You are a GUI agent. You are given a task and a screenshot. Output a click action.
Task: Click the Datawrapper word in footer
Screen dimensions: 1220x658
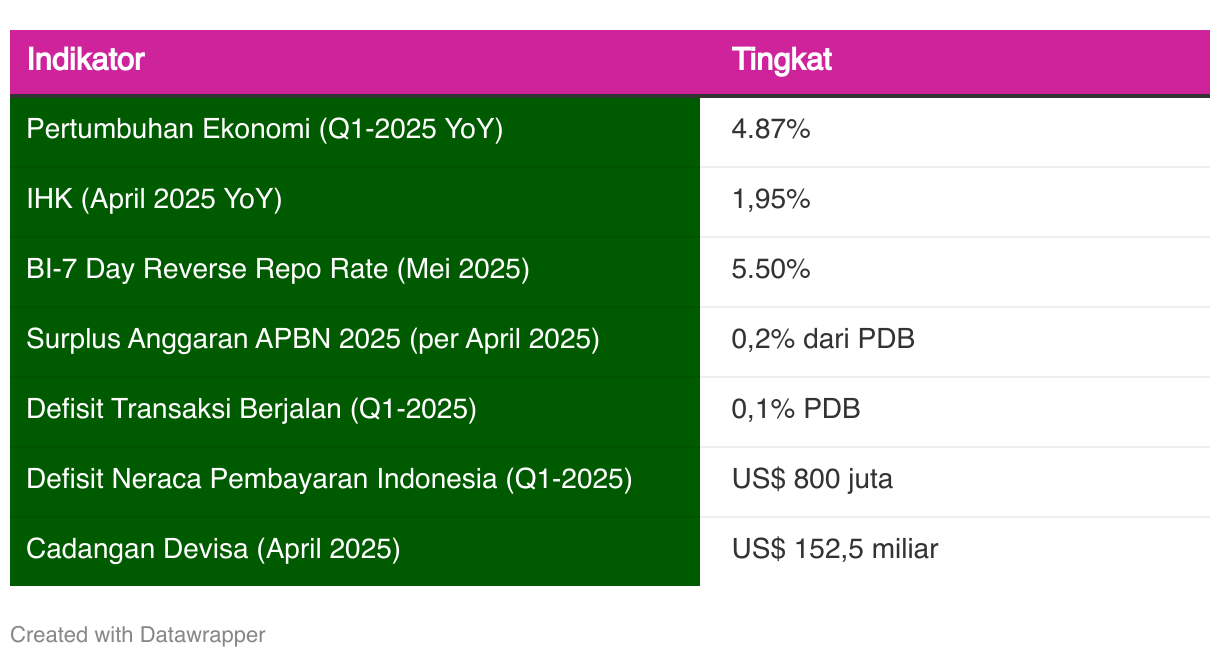(203, 634)
